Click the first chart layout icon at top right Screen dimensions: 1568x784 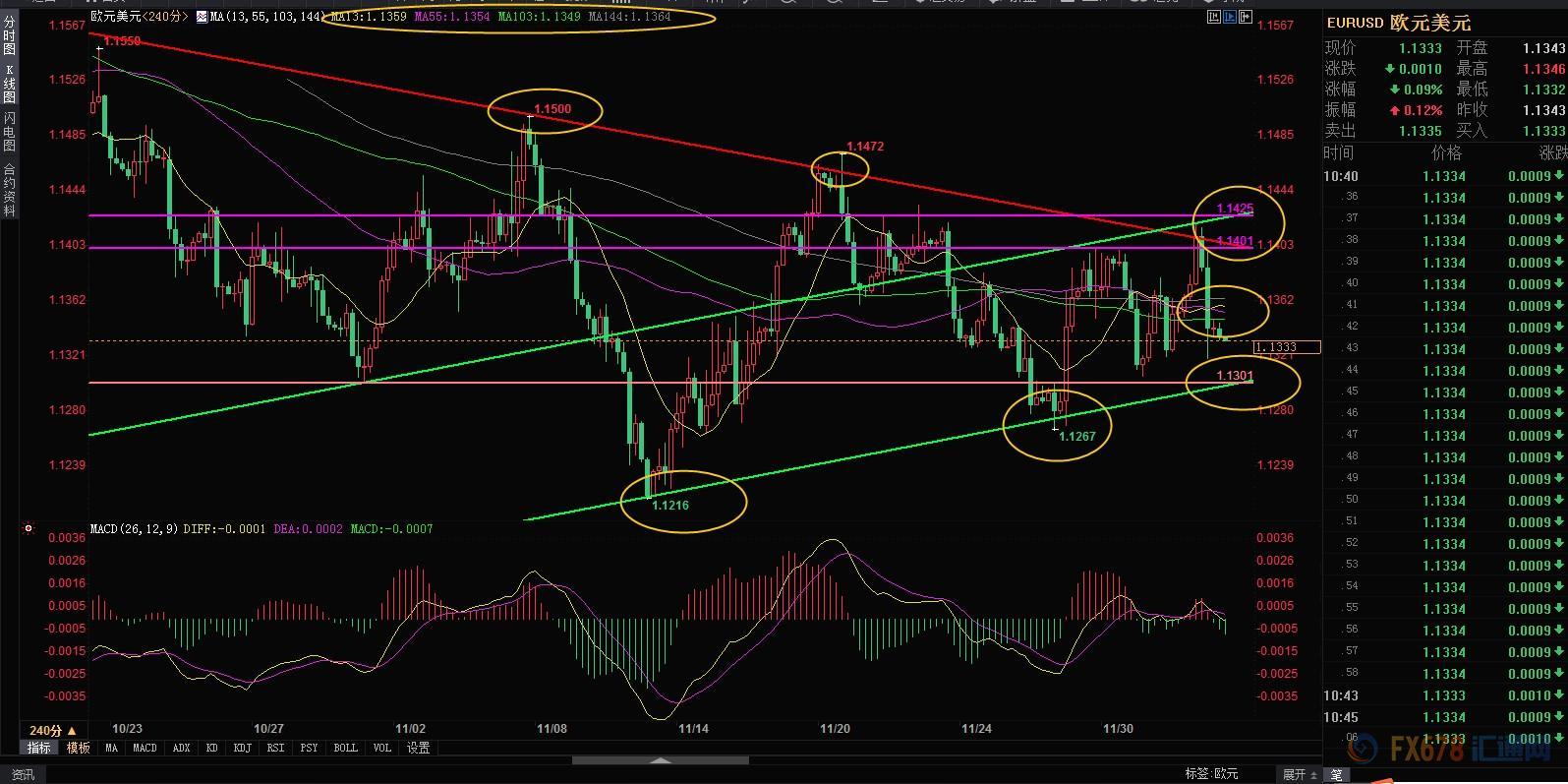(x=1213, y=17)
